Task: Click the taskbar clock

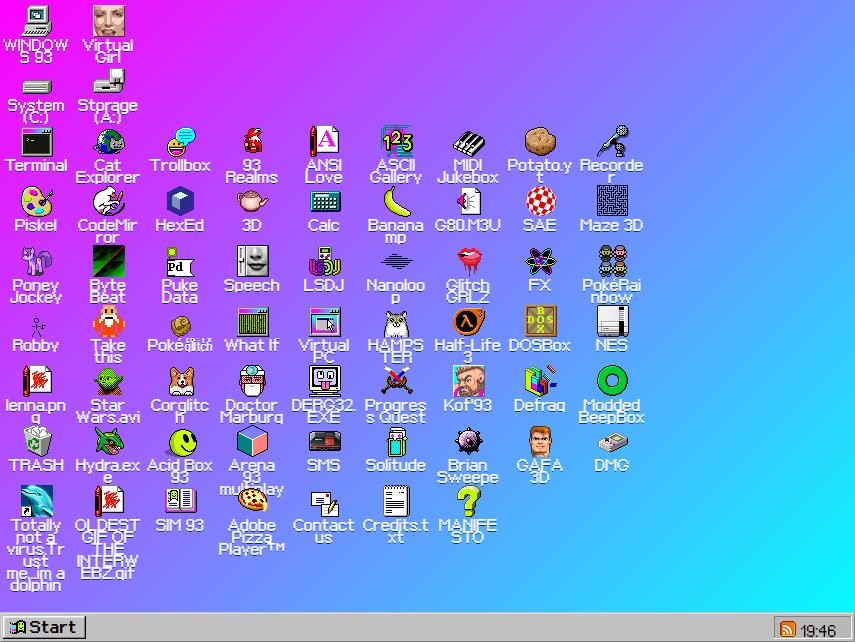Action: (820, 628)
